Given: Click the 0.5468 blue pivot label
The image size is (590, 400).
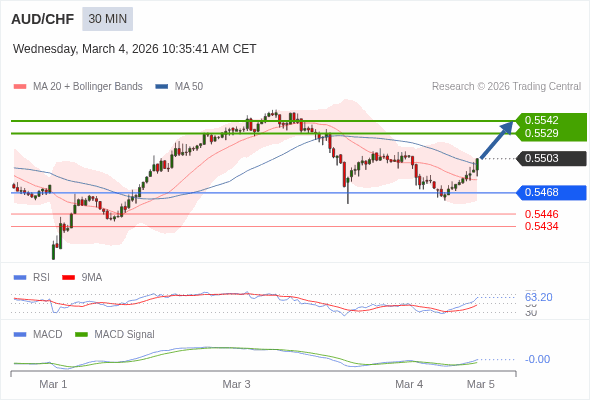Looking at the screenshot, I should click(x=551, y=193).
